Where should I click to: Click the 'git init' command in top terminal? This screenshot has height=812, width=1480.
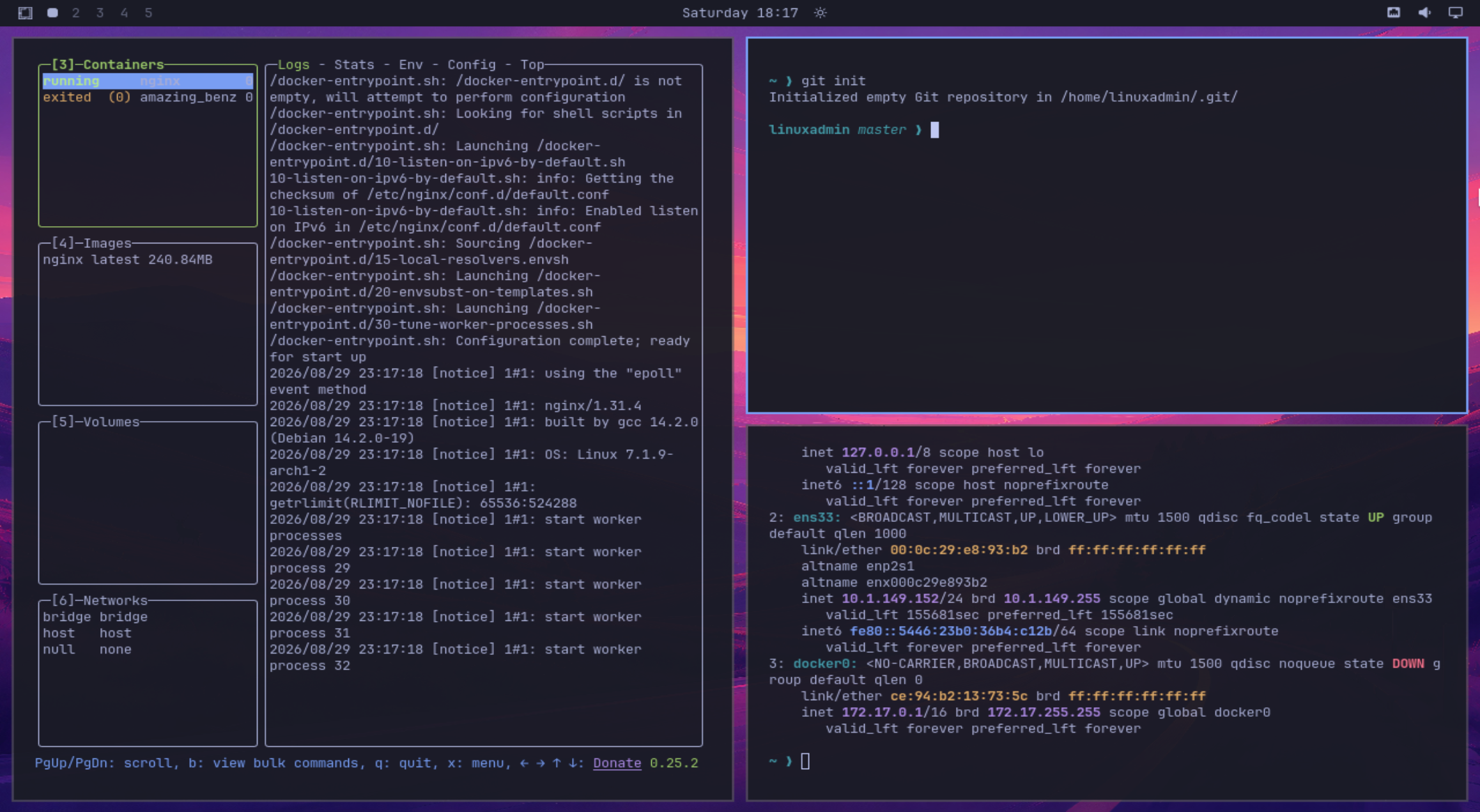pyautogui.click(x=833, y=81)
